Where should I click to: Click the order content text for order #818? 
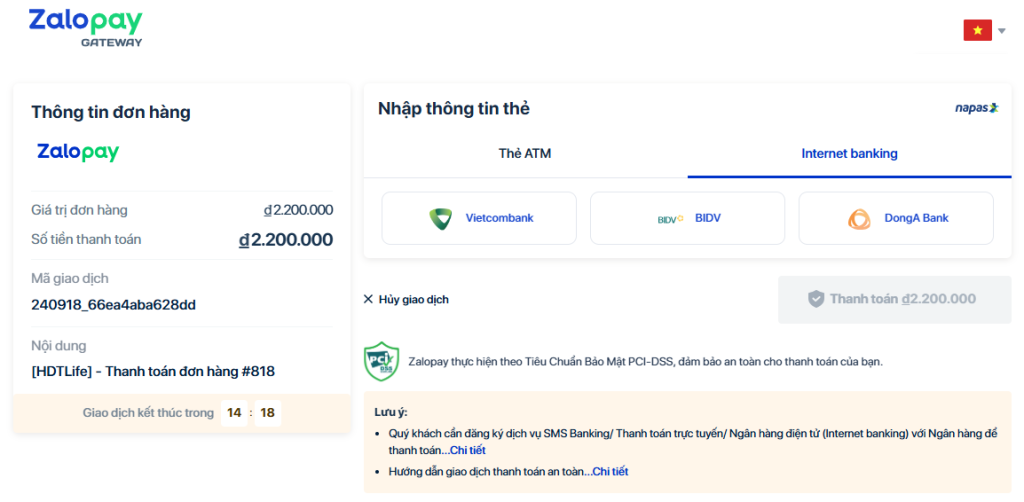pyautogui.click(x=153, y=371)
